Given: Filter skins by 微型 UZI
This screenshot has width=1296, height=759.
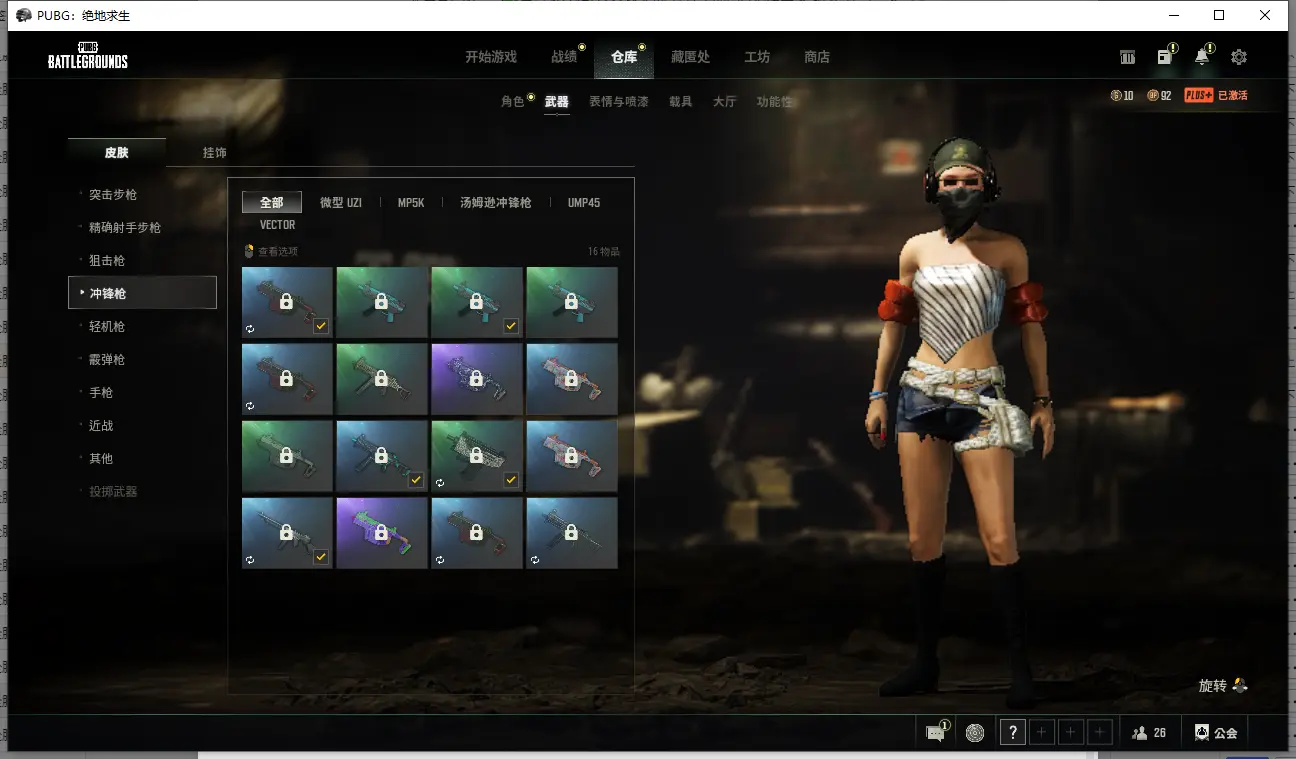Looking at the screenshot, I should [x=341, y=203].
